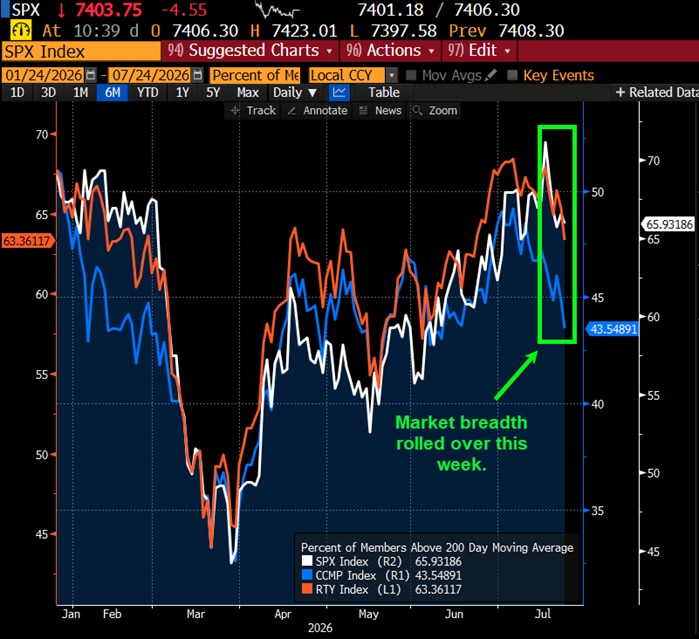The width and height of the screenshot is (699, 639).
Task: Open the Local CCY dropdown arrow
Action: point(391,75)
